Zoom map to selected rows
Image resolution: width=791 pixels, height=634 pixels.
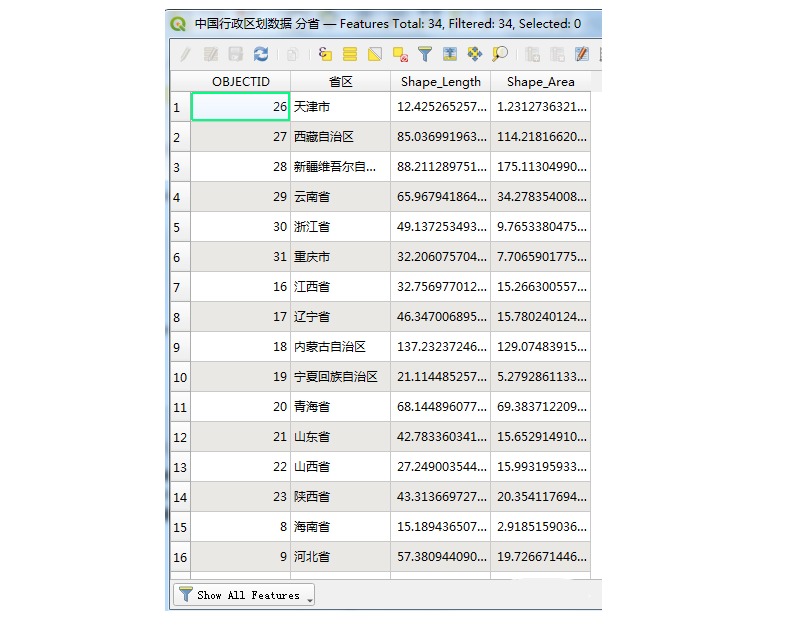point(500,54)
